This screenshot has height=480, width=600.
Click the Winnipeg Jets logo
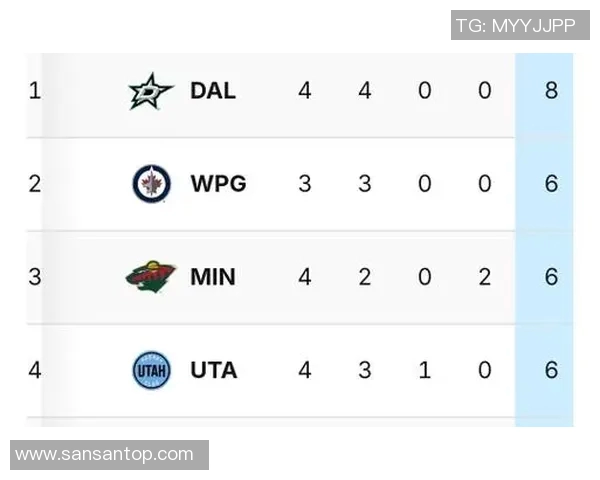pos(151,184)
